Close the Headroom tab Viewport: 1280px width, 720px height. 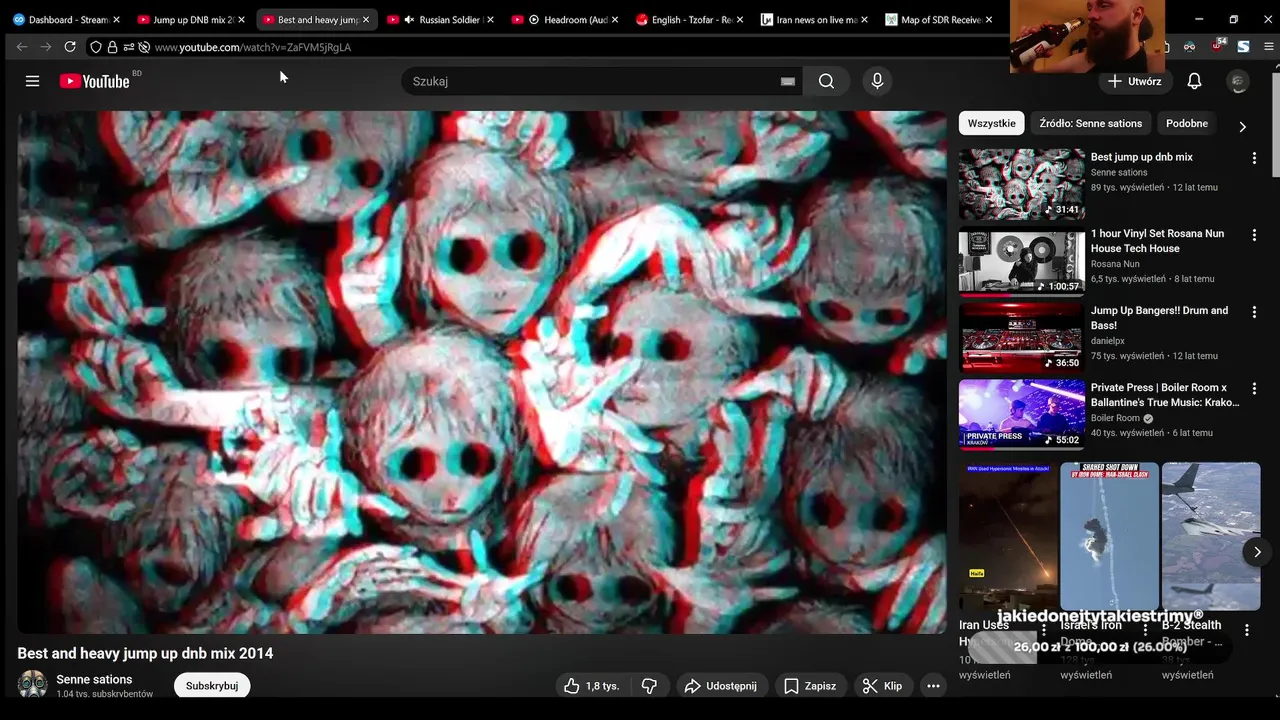tap(616, 20)
